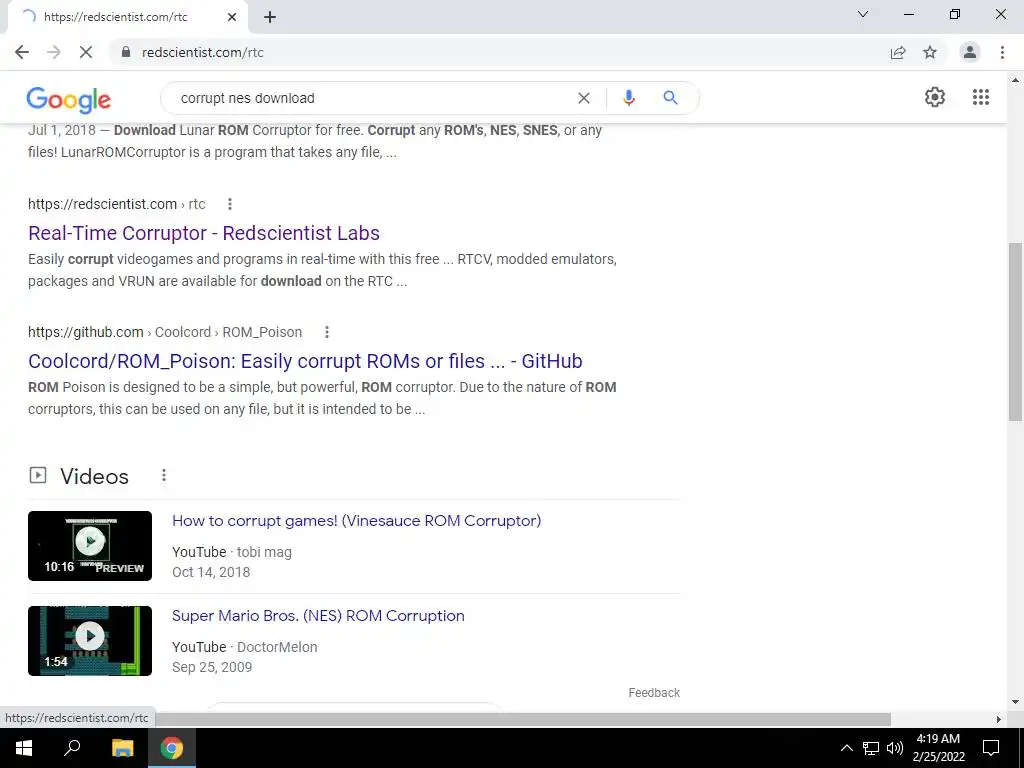The image size is (1024, 768).
Task: Share this page icon in address bar
Action: click(x=898, y=52)
